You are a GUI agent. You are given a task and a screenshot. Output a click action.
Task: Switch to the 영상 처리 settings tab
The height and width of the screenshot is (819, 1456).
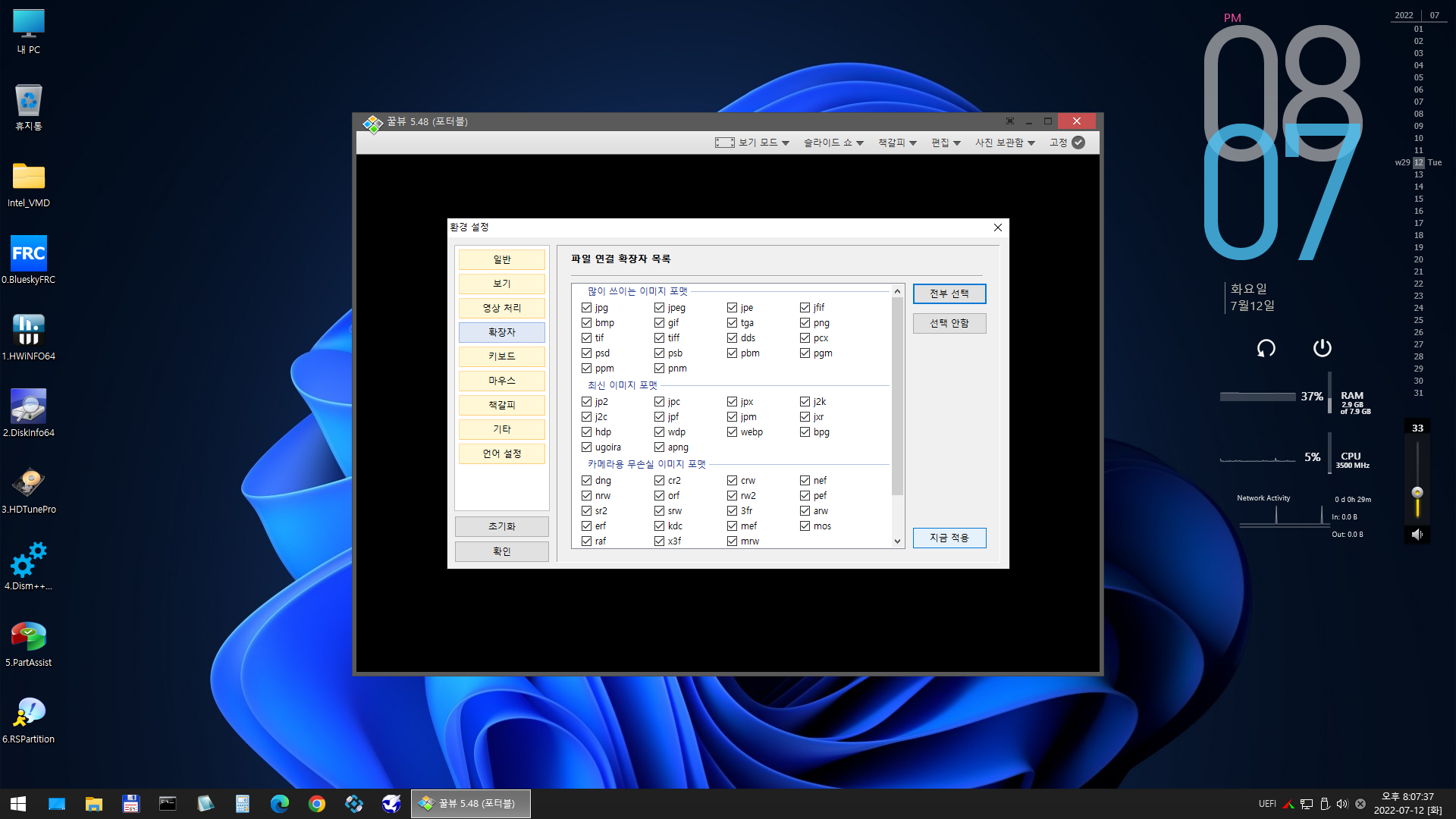[502, 308]
